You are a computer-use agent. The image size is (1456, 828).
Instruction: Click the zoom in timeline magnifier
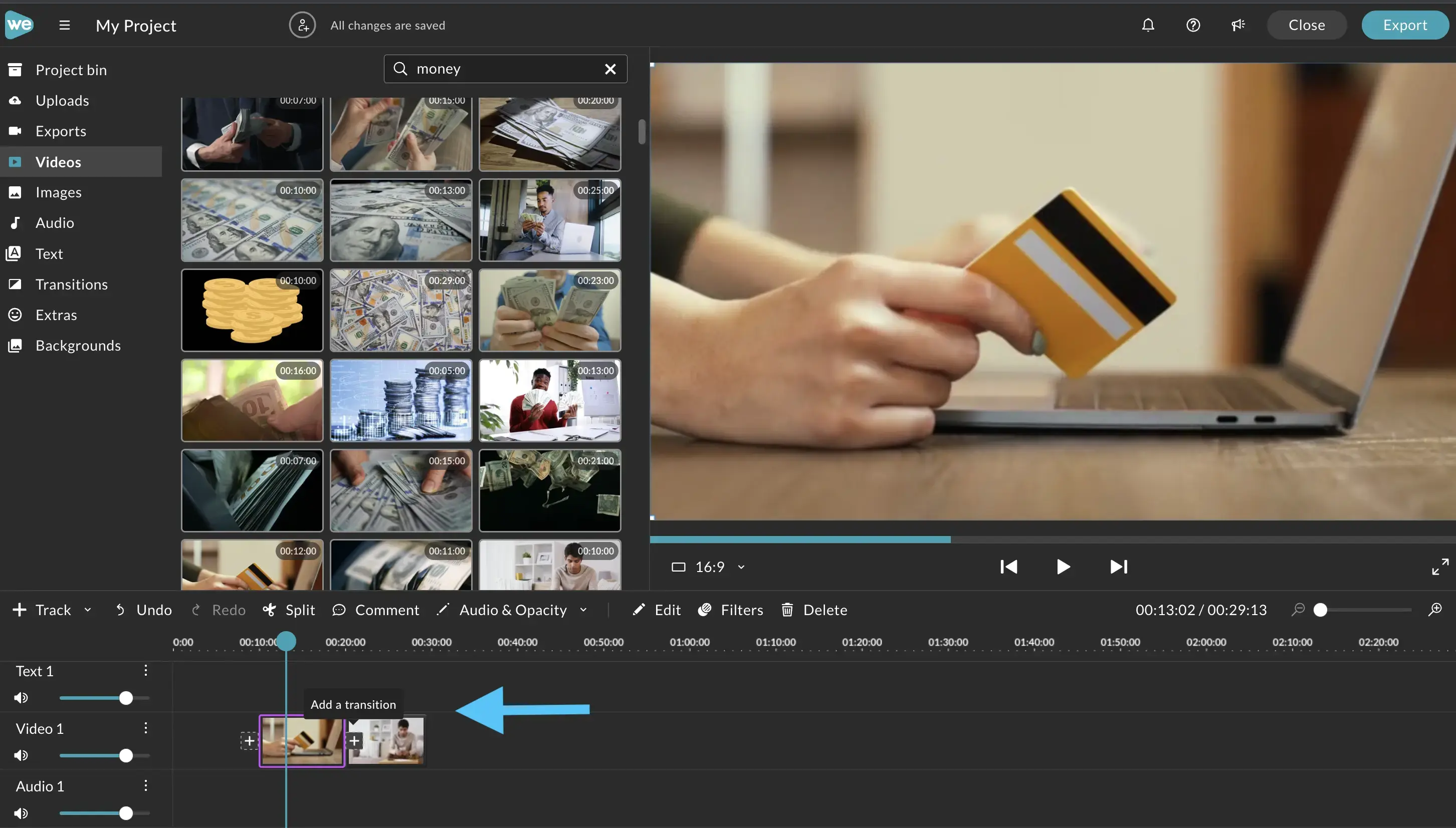[1435, 610]
